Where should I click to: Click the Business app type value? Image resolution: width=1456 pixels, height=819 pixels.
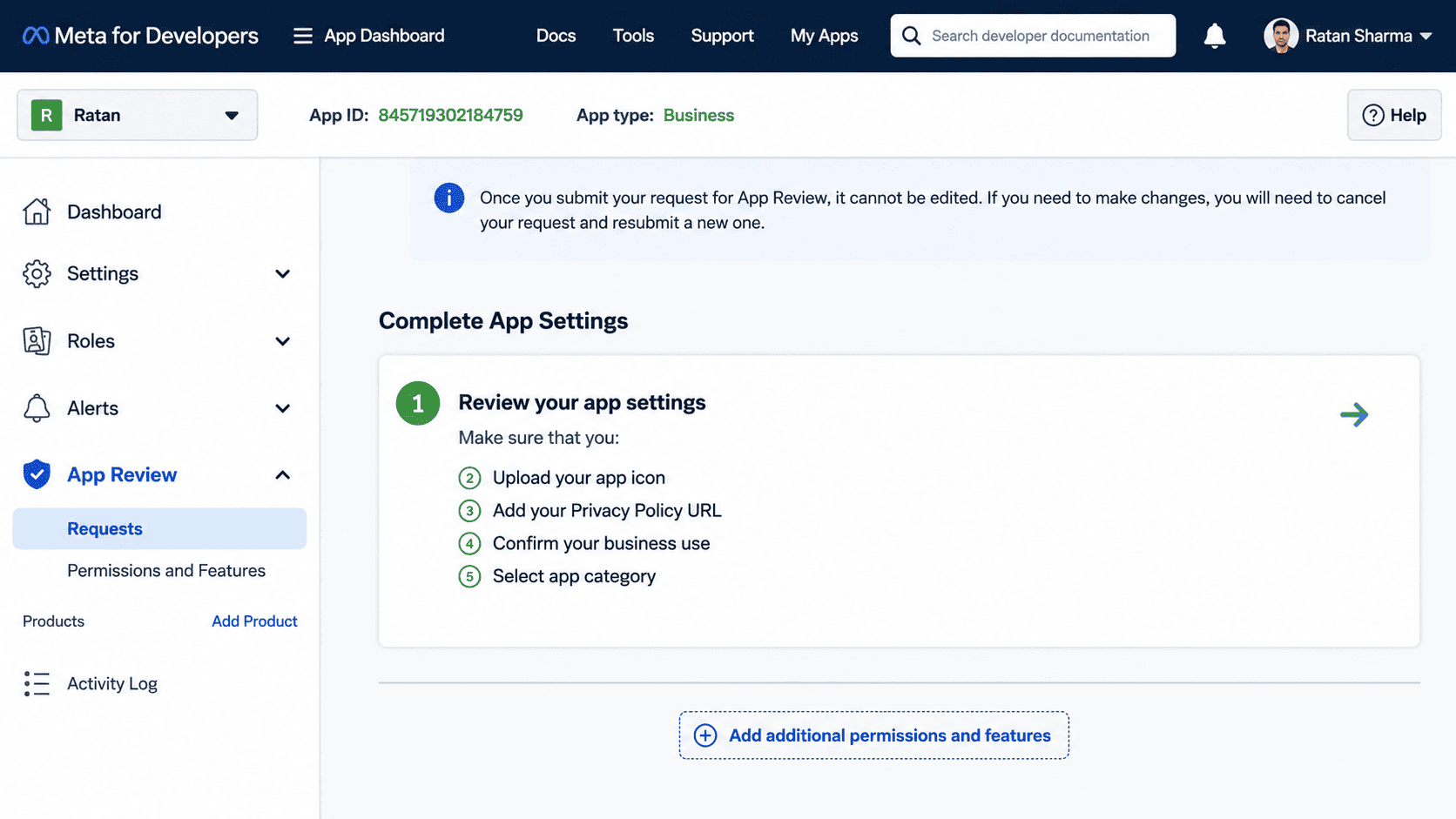(698, 115)
